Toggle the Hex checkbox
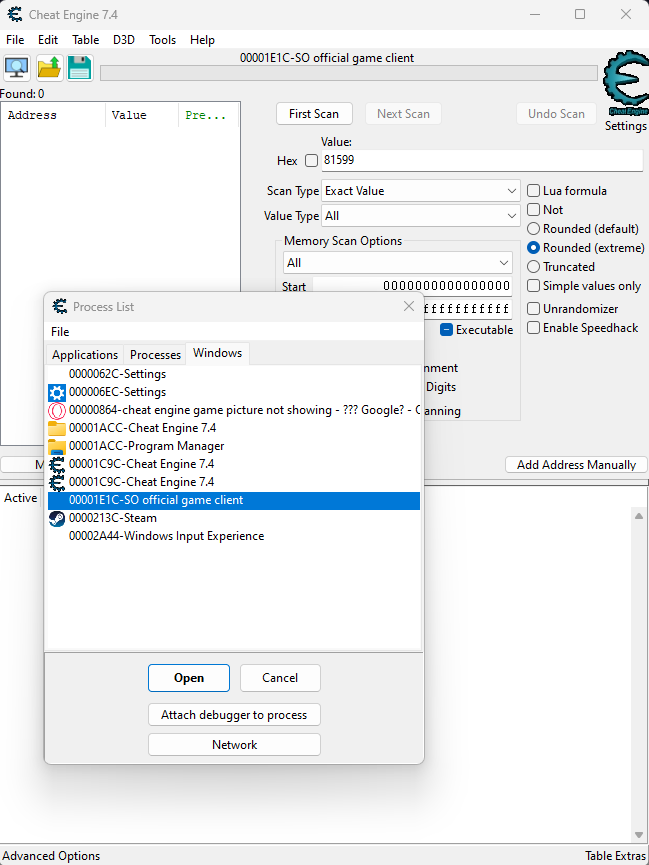This screenshot has height=865, width=649. point(311,161)
